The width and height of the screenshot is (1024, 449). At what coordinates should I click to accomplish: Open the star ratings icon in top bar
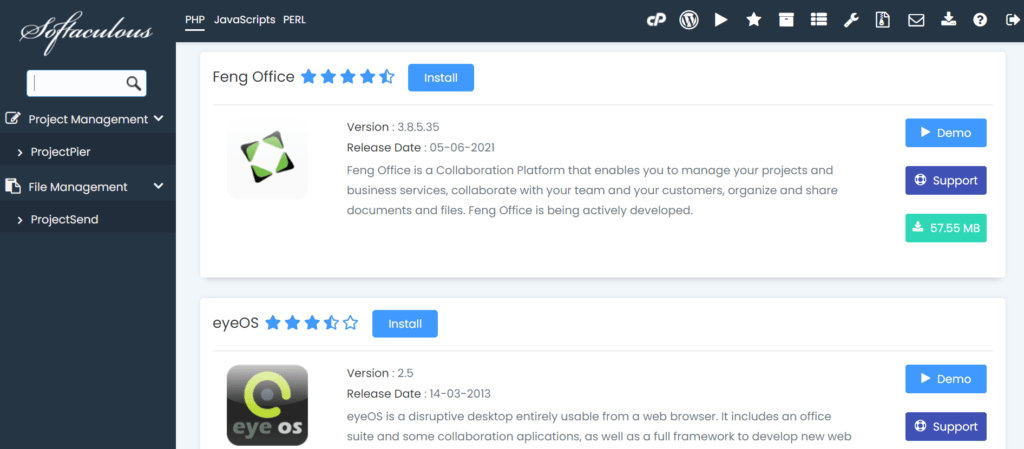coord(754,20)
